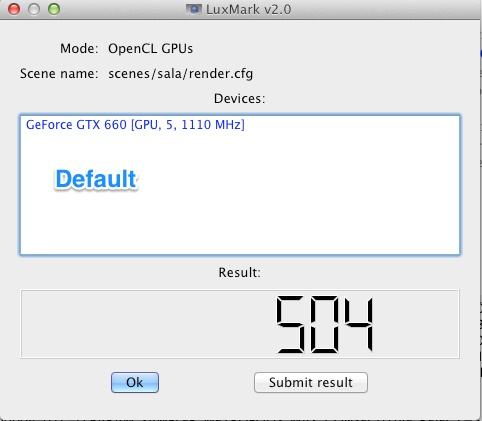Click the digit 4 in result display
The height and width of the screenshot is (421, 482).
point(359,324)
